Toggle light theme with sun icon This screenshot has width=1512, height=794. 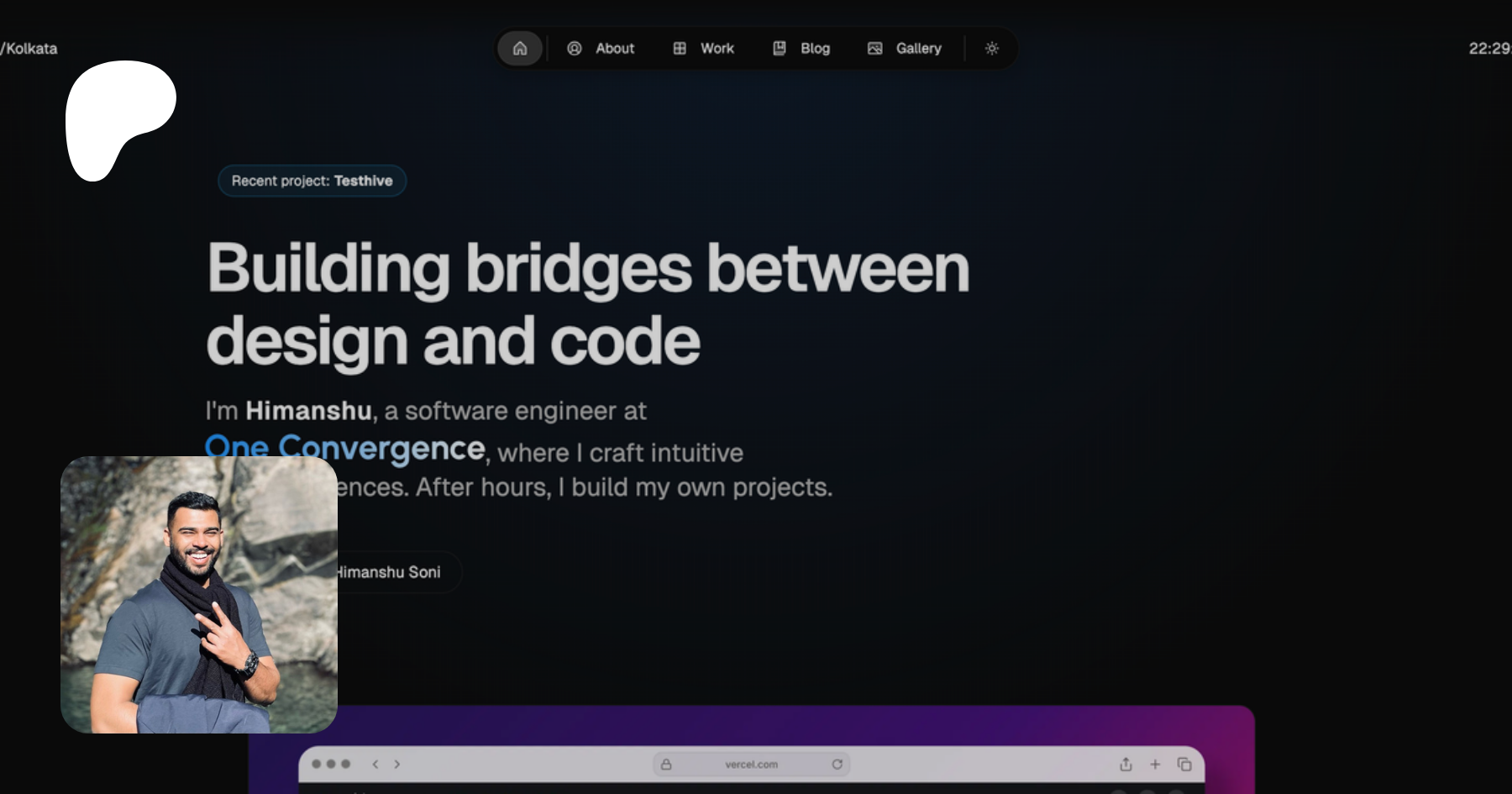[x=992, y=49]
